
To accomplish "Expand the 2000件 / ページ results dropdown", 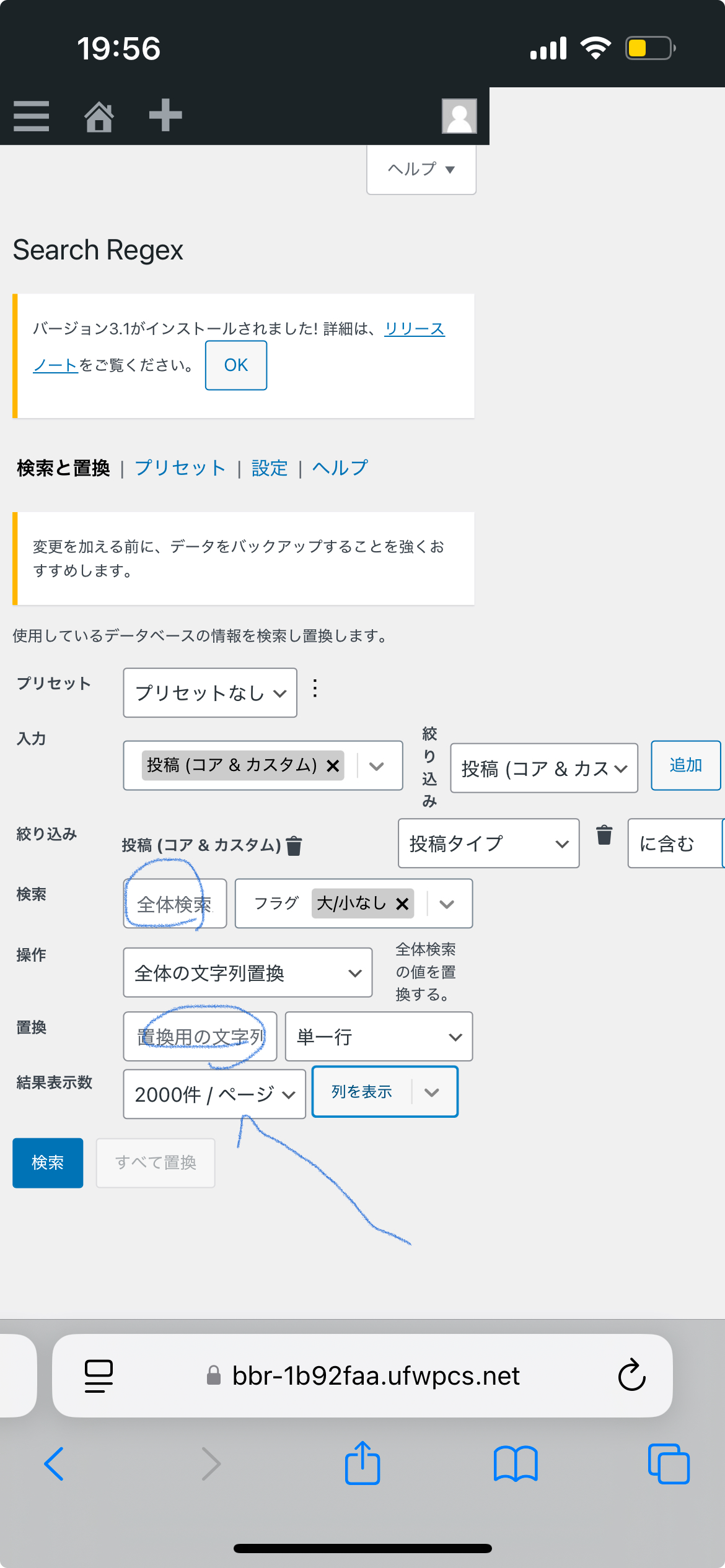I will (214, 1094).
